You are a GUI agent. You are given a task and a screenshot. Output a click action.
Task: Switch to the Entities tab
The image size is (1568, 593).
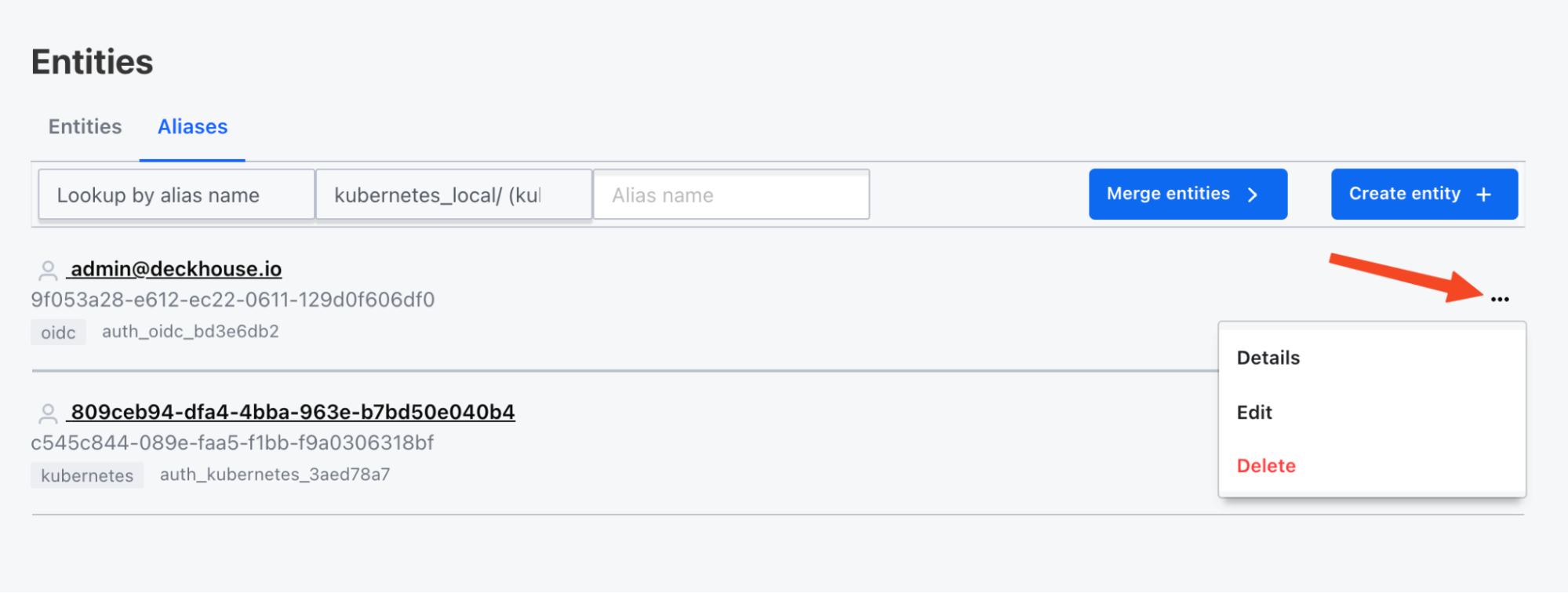pos(85,126)
